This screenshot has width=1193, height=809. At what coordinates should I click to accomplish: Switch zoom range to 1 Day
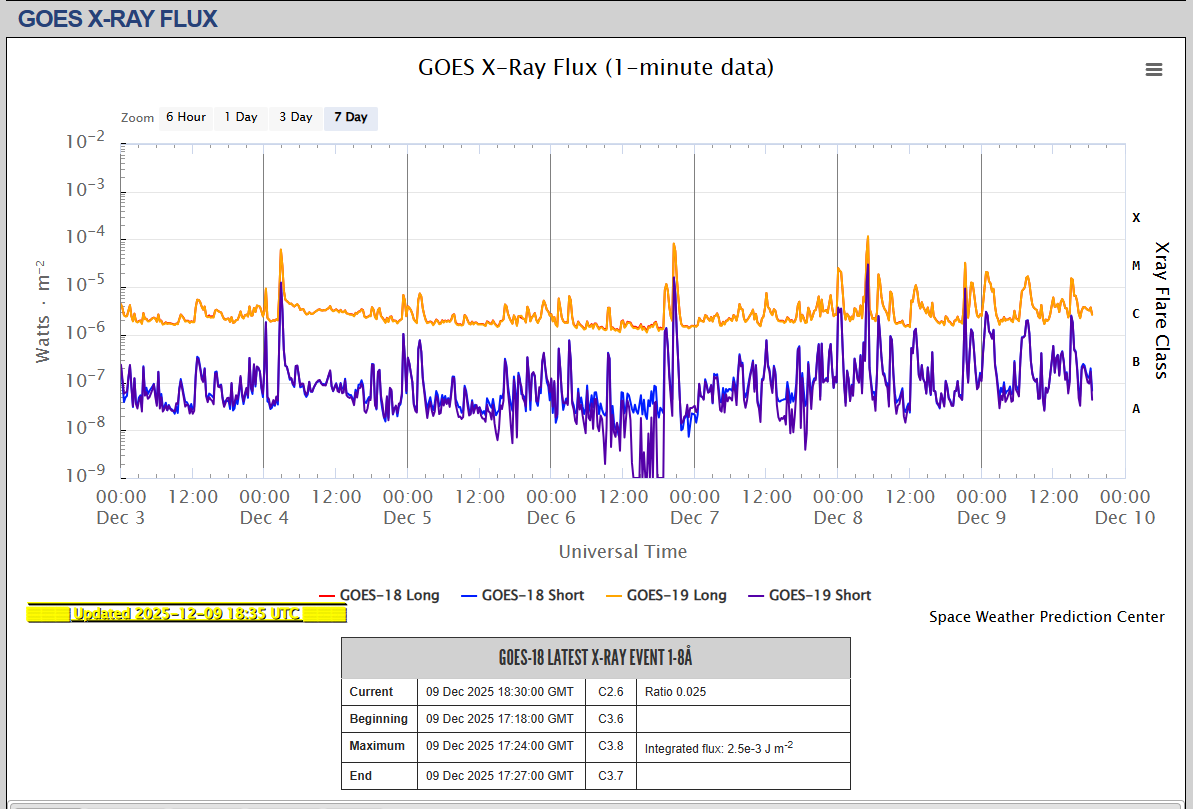240,117
